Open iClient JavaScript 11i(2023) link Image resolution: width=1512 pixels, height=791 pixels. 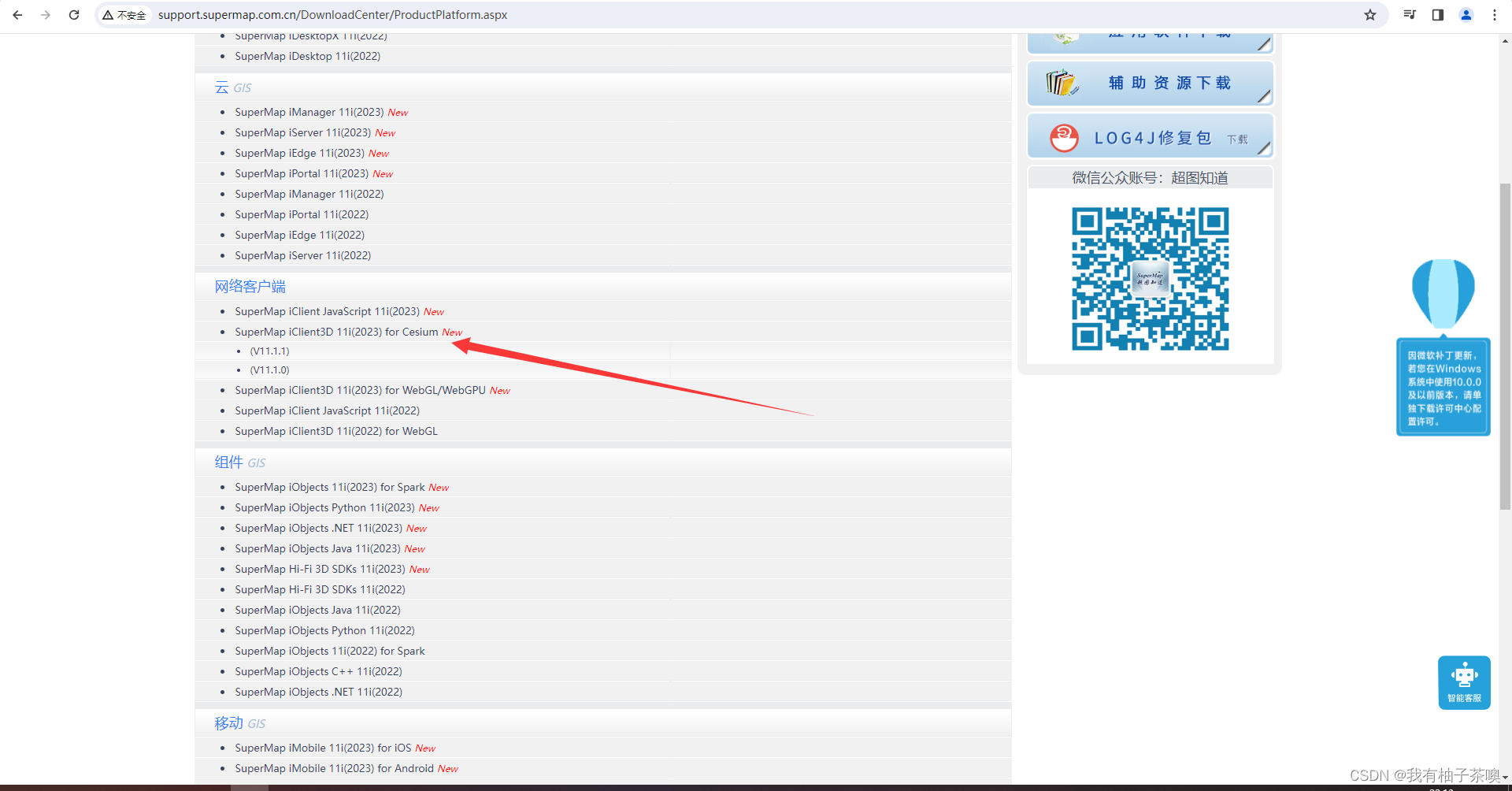click(x=328, y=311)
